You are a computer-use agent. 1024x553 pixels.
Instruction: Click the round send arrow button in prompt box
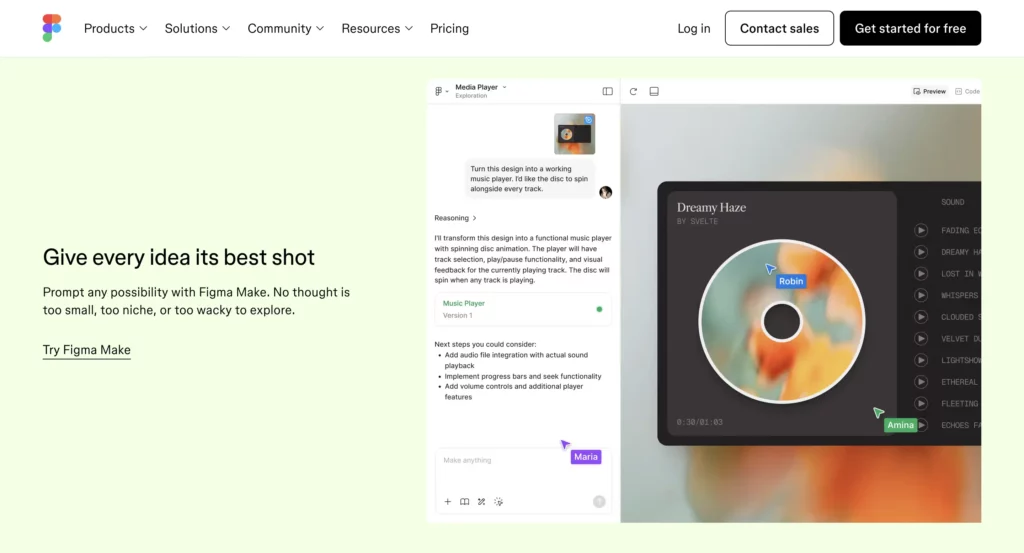click(599, 501)
